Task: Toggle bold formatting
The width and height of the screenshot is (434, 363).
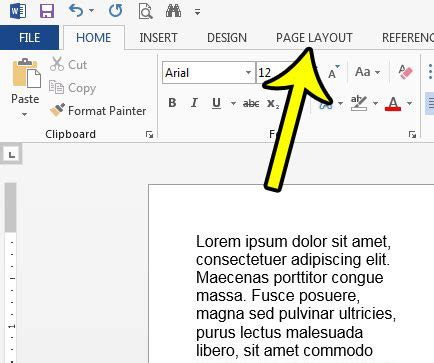Action: click(x=172, y=103)
